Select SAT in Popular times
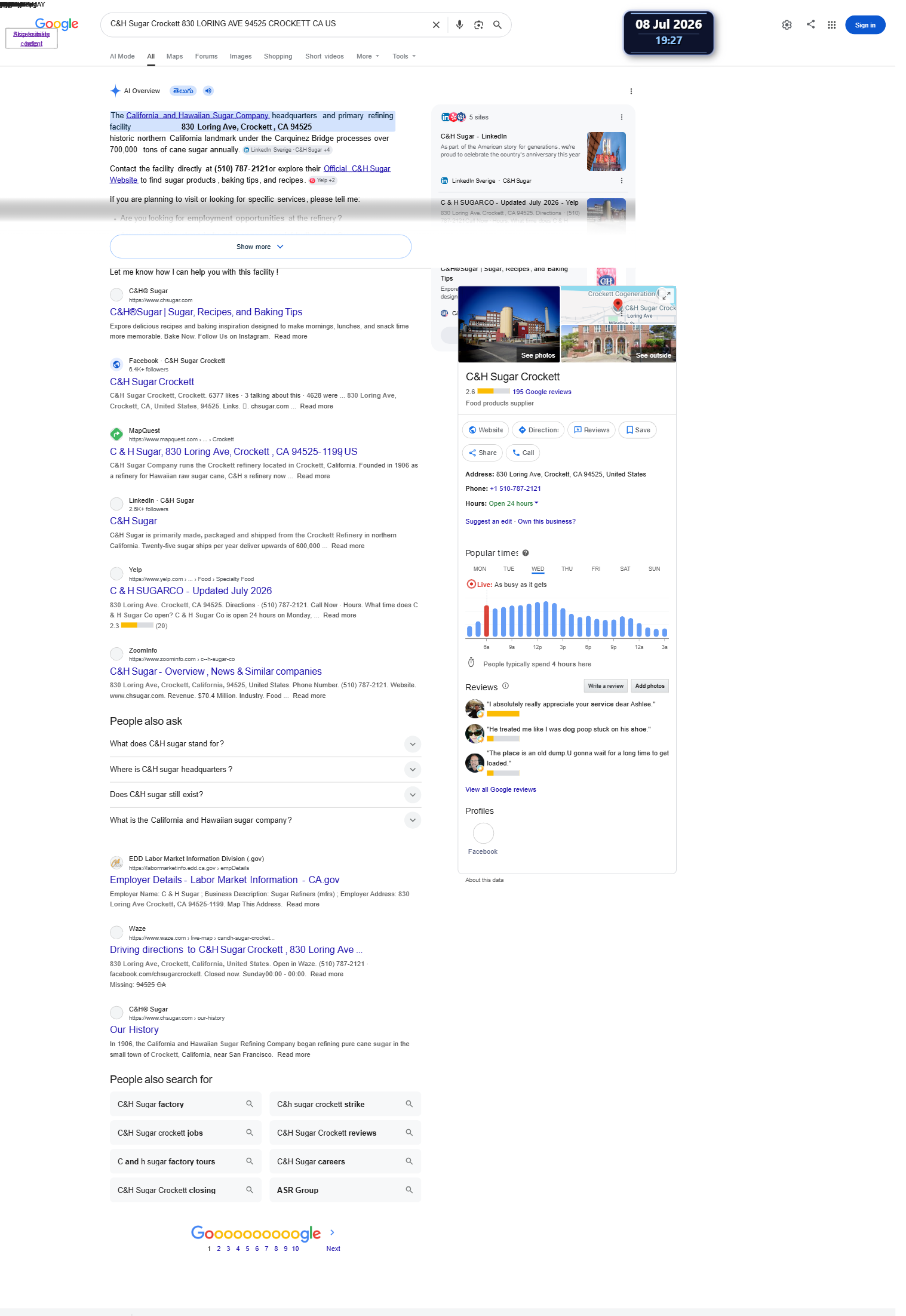The image size is (906, 1316). click(625, 569)
